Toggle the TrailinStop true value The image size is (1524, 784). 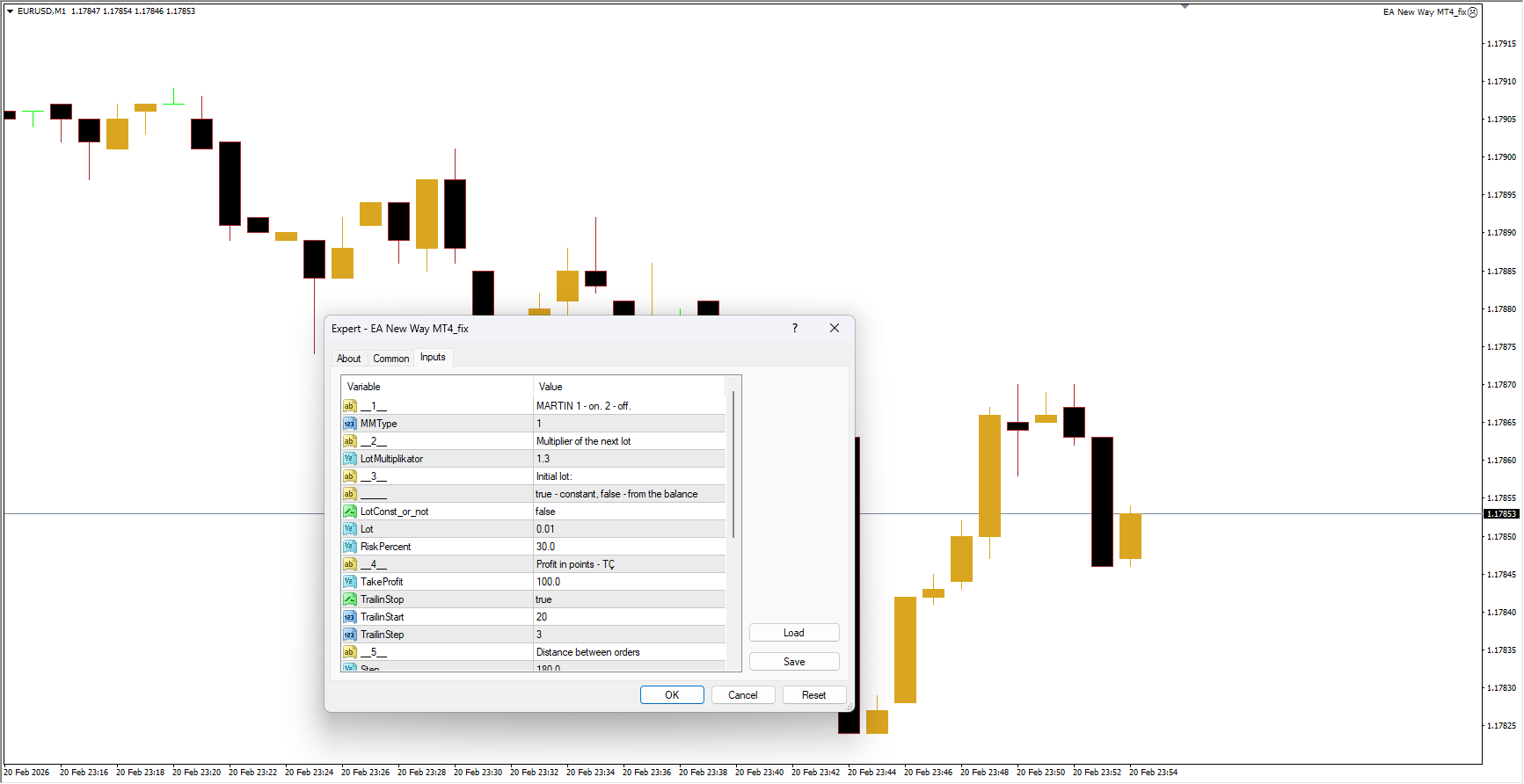pyautogui.click(x=629, y=599)
